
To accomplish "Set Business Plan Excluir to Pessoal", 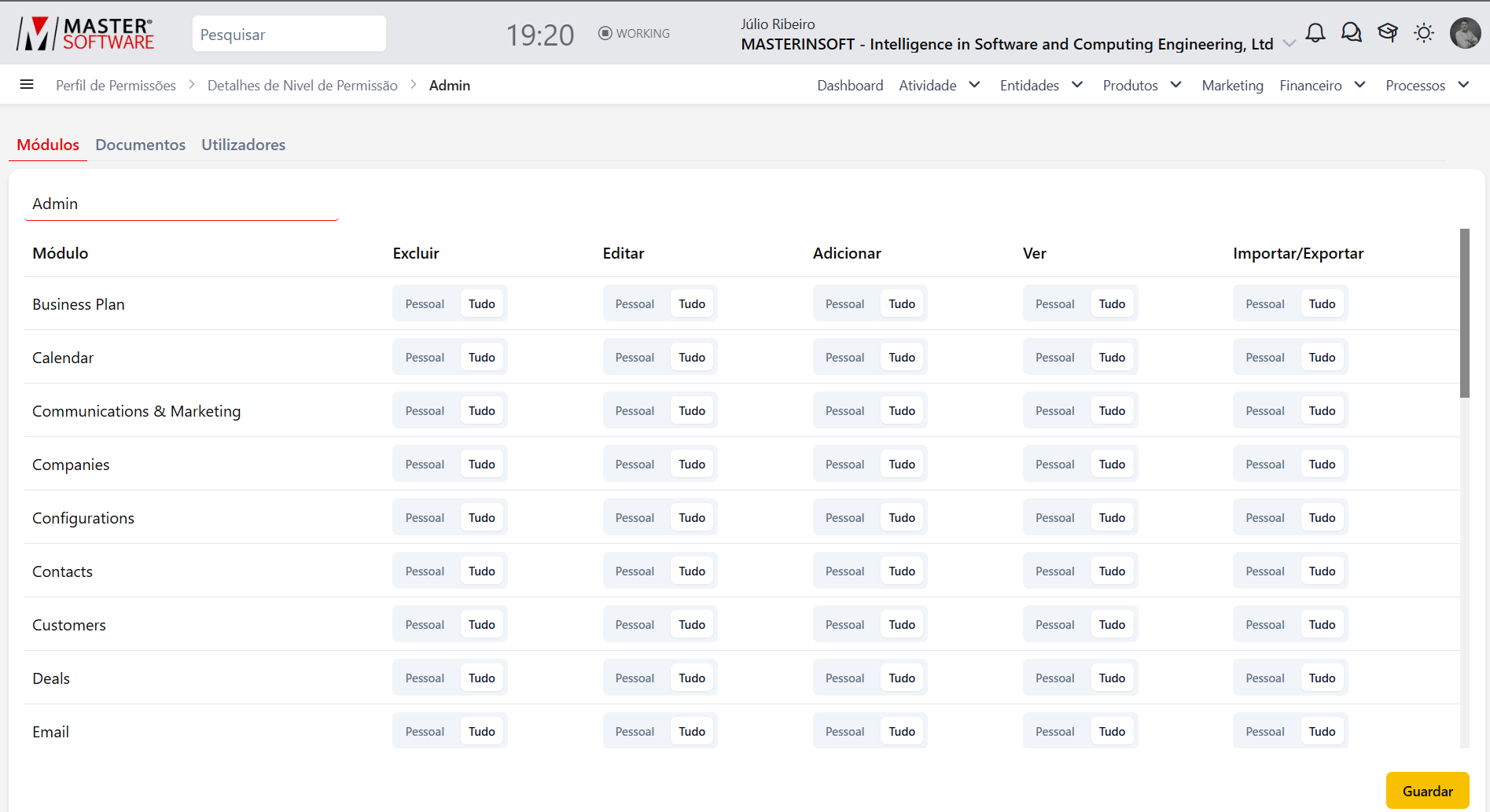I will [x=425, y=304].
